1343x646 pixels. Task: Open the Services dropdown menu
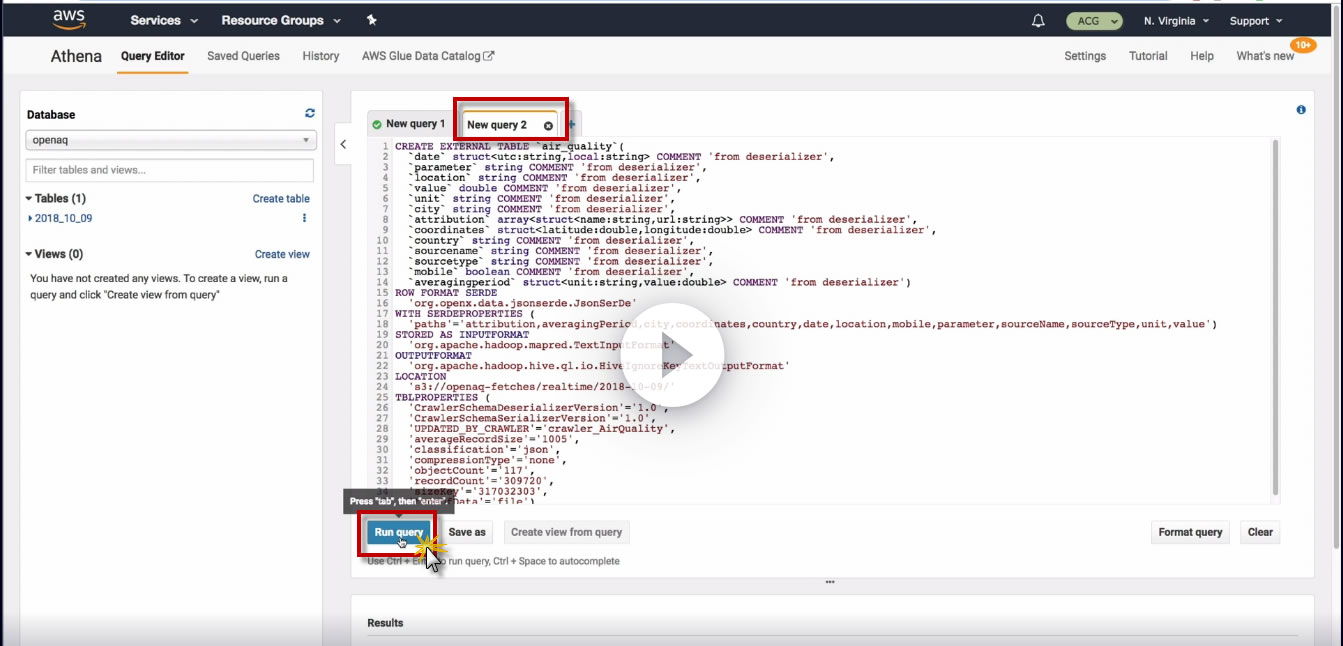click(x=164, y=20)
